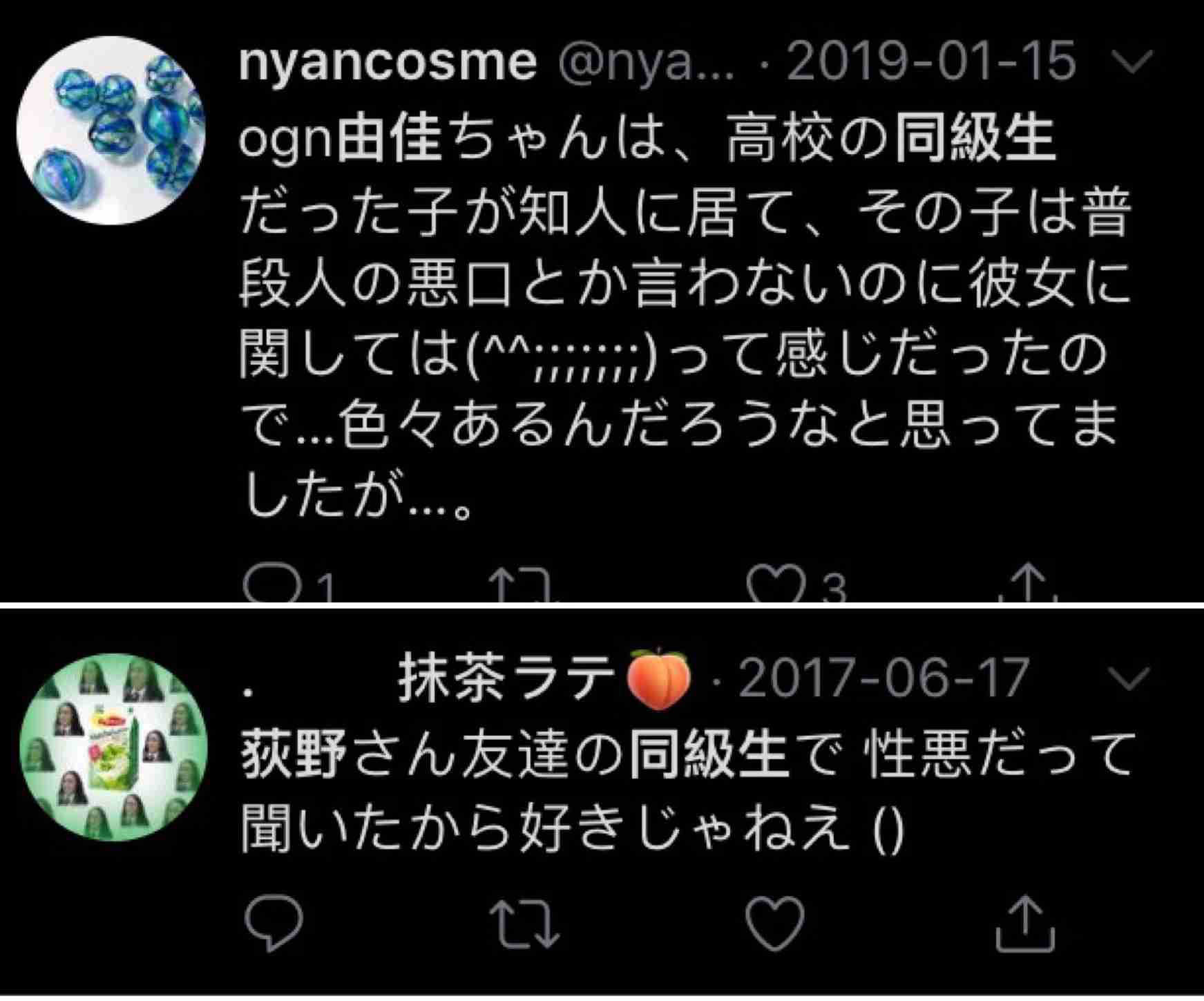
Task: Open nyancosme display name profile link
Action: 388,63
